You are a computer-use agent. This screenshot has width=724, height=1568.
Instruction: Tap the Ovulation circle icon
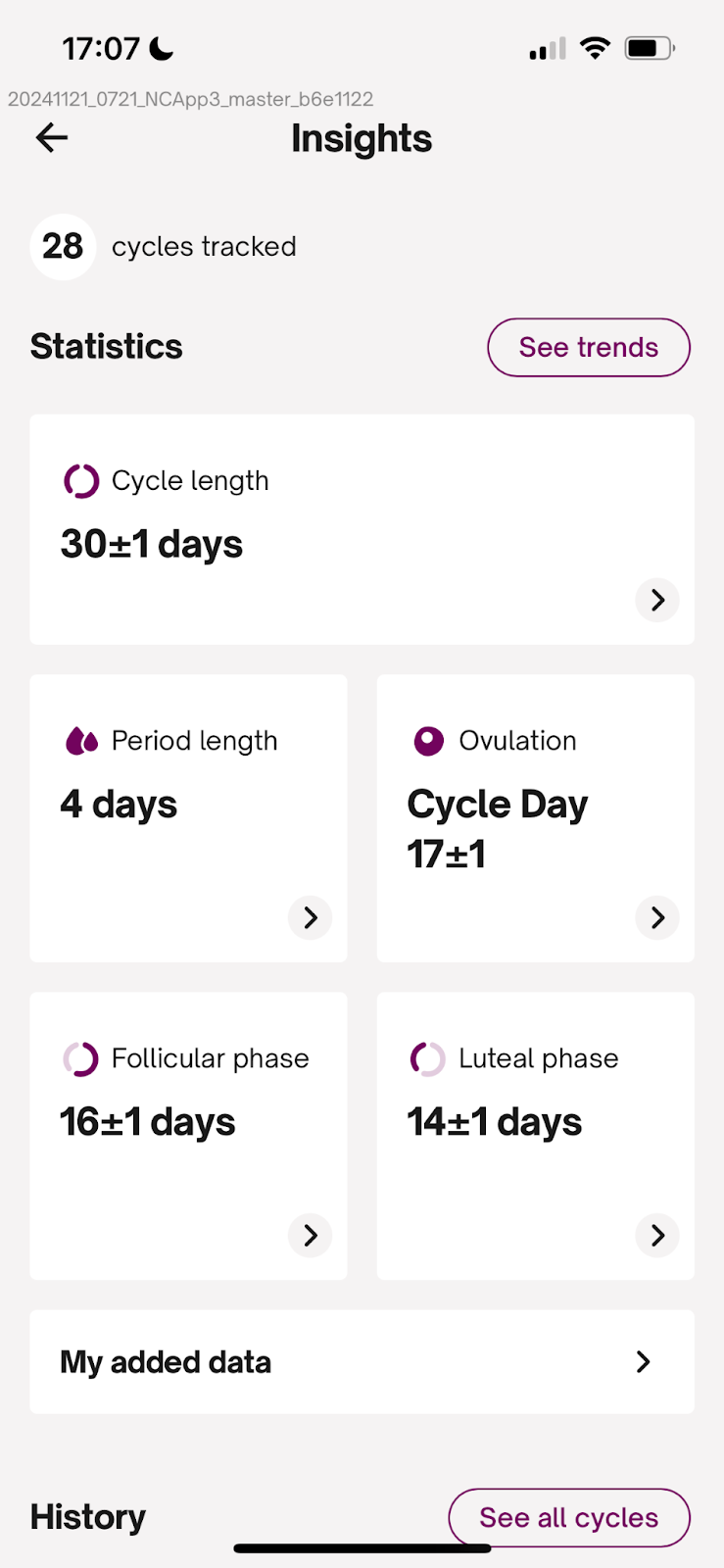[428, 741]
